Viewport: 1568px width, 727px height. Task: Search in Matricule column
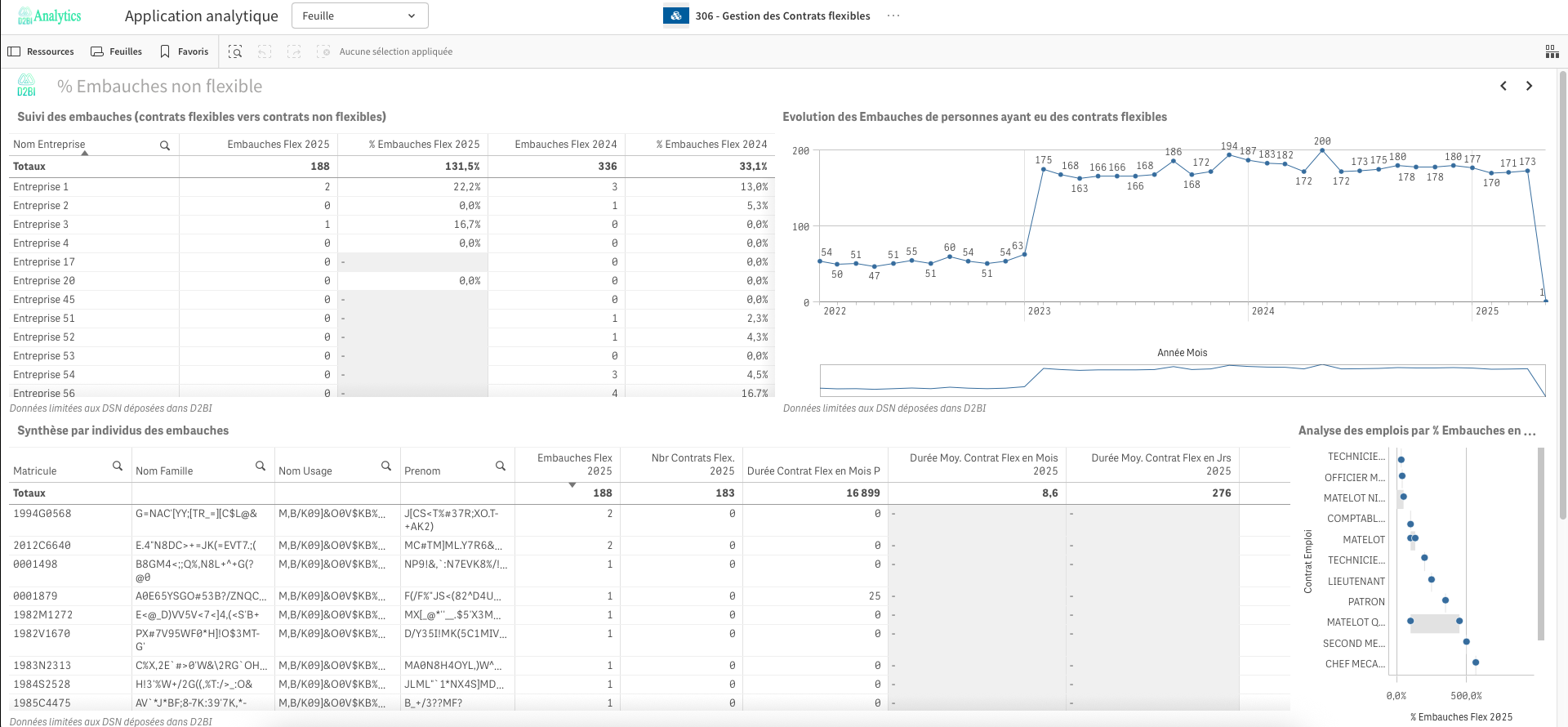pyautogui.click(x=118, y=466)
